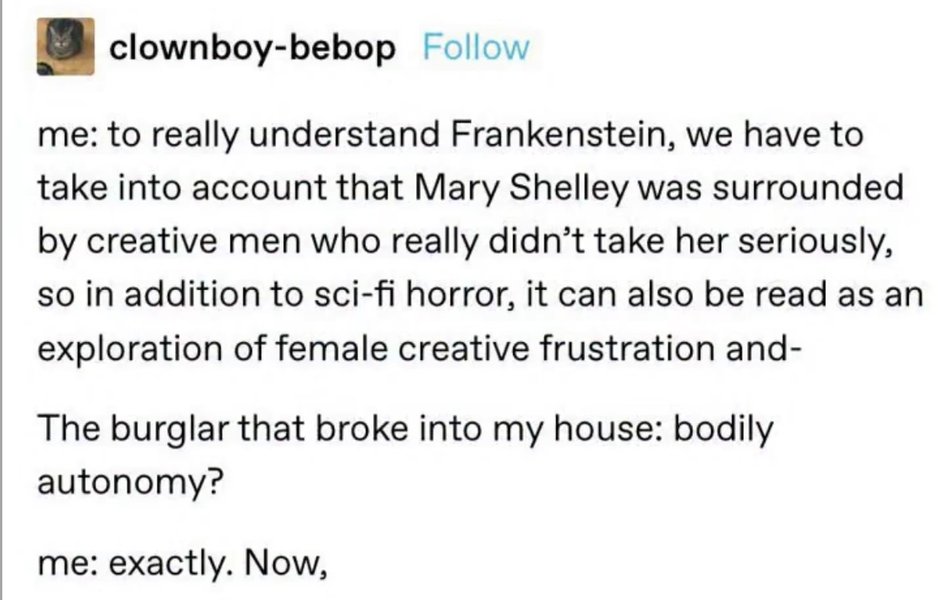This screenshot has width=938, height=600.
Task: Follow the clownboy-bebop blog
Action: (x=476, y=47)
